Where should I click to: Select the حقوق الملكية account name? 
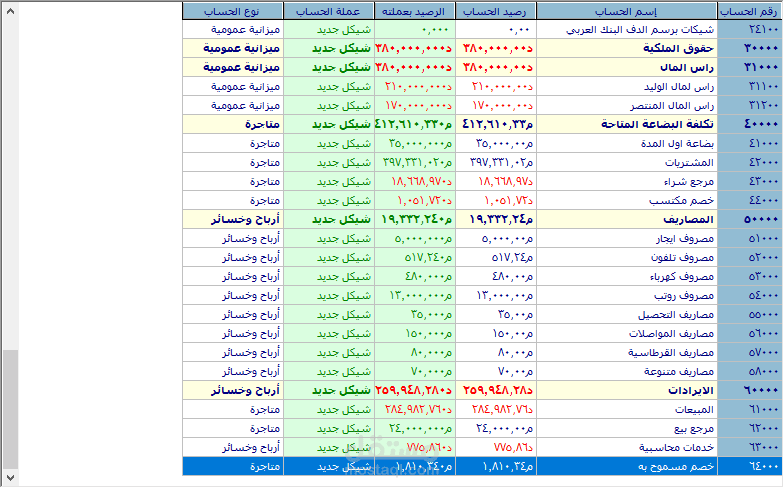coord(626,49)
